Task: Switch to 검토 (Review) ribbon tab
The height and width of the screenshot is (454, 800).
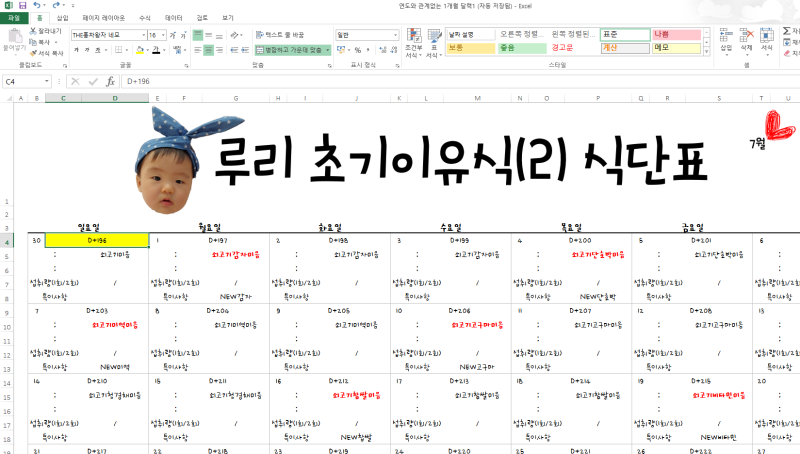Action: (x=202, y=18)
